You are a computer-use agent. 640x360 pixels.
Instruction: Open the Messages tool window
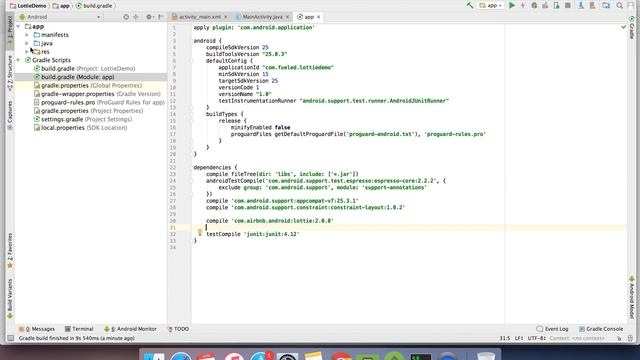pyautogui.click(x=37, y=329)
